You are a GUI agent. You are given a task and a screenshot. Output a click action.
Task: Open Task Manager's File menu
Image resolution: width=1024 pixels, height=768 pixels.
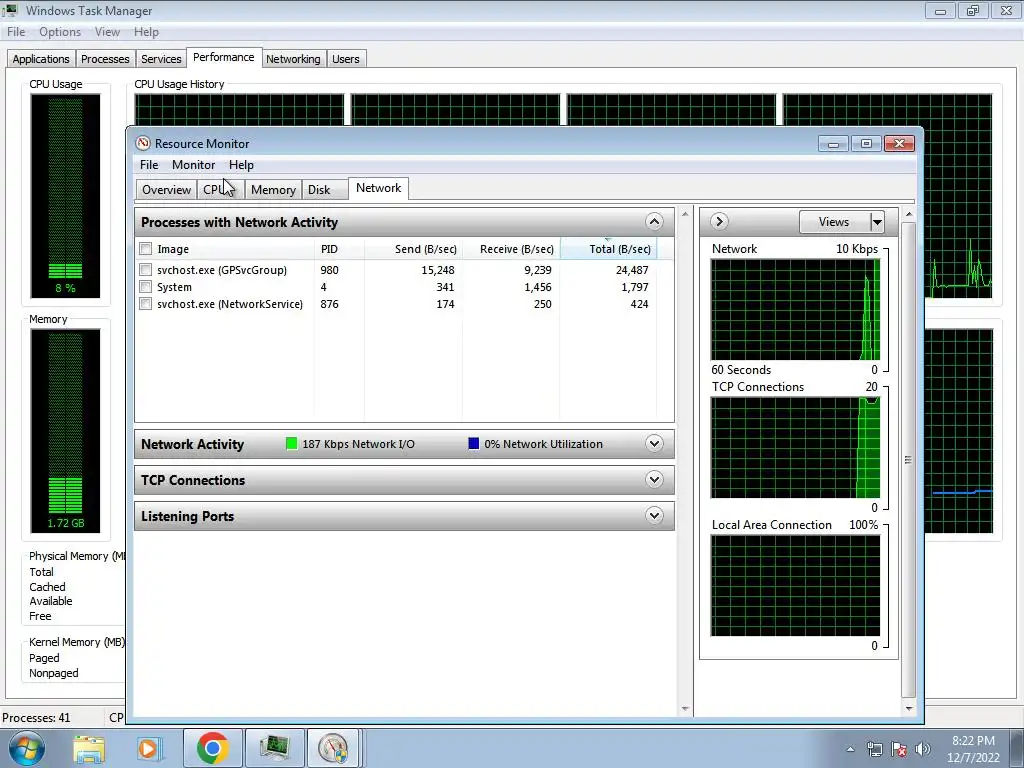[x=16, y=32]
